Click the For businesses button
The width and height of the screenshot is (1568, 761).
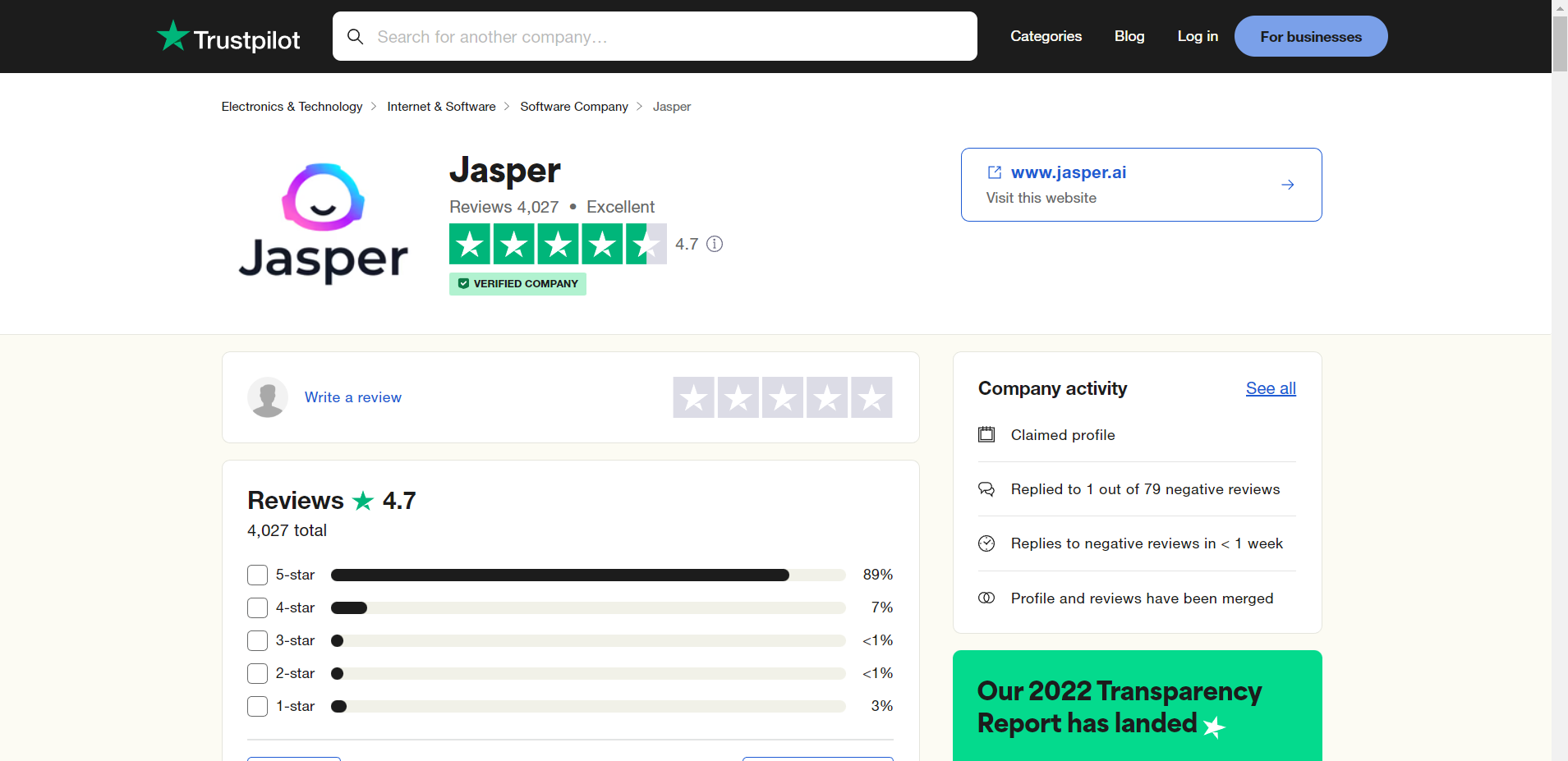pos(1310,37)
